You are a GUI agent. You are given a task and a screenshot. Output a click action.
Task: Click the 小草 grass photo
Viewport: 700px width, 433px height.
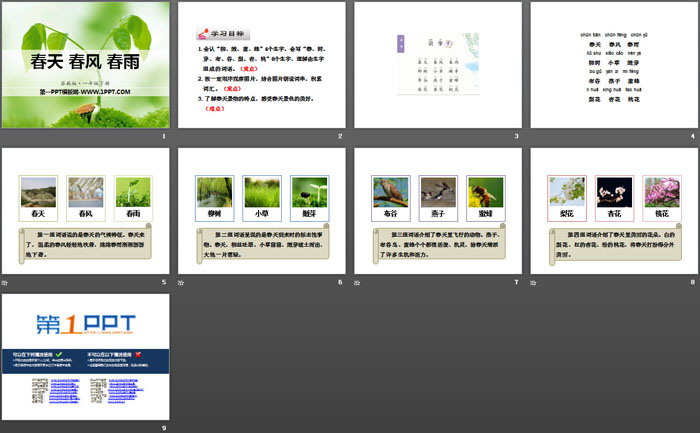(261, 192)
